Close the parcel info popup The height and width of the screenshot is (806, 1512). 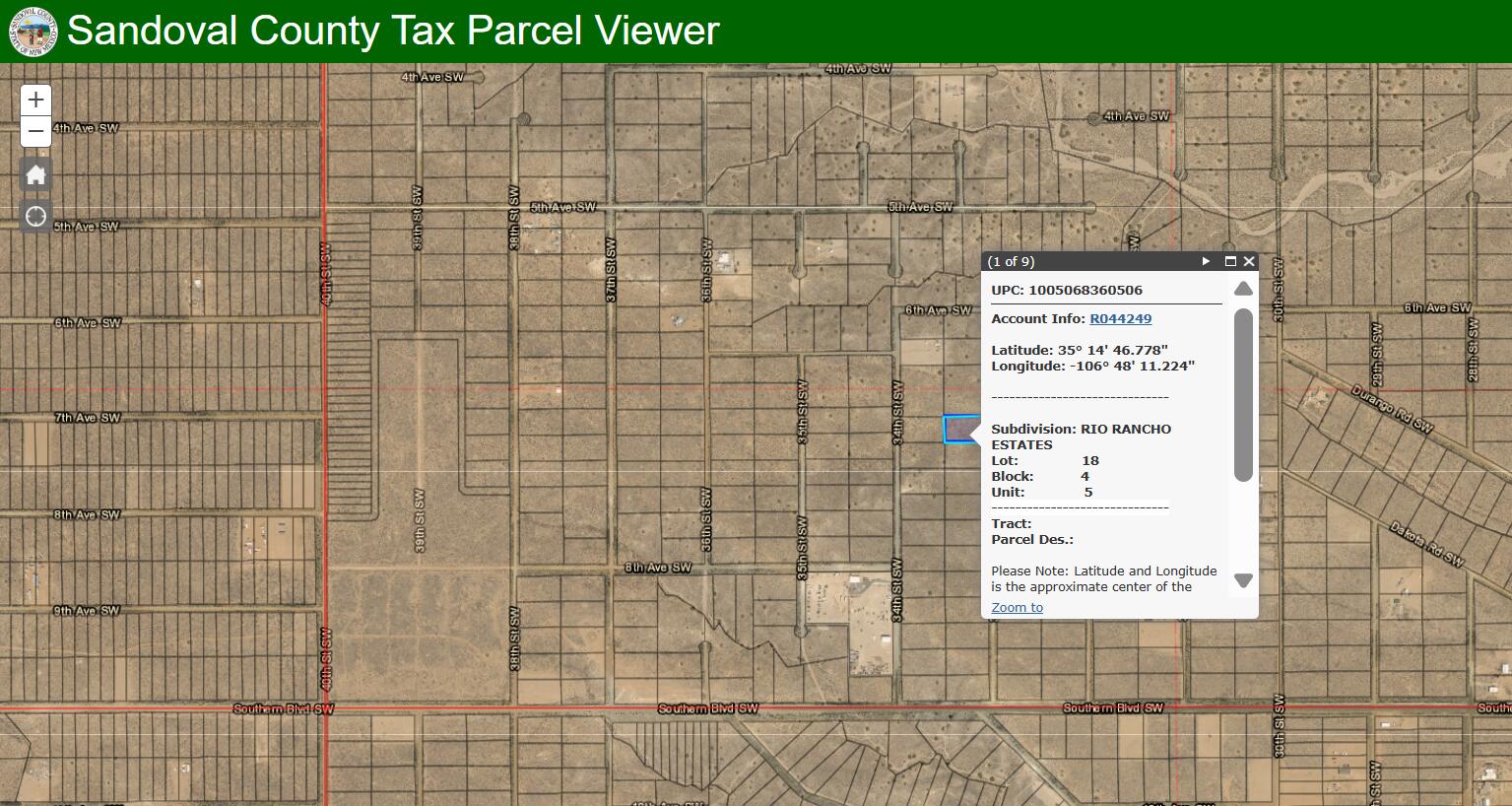point(1249,261)
